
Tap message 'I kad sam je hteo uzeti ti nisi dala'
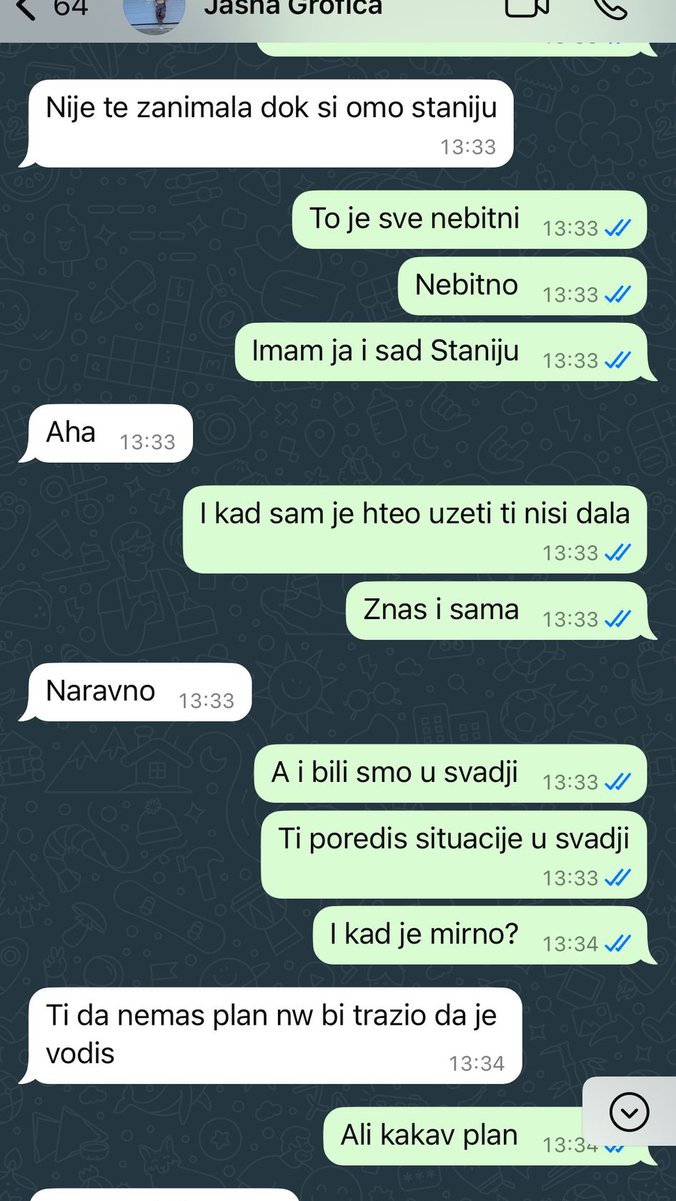pos(415,530)
